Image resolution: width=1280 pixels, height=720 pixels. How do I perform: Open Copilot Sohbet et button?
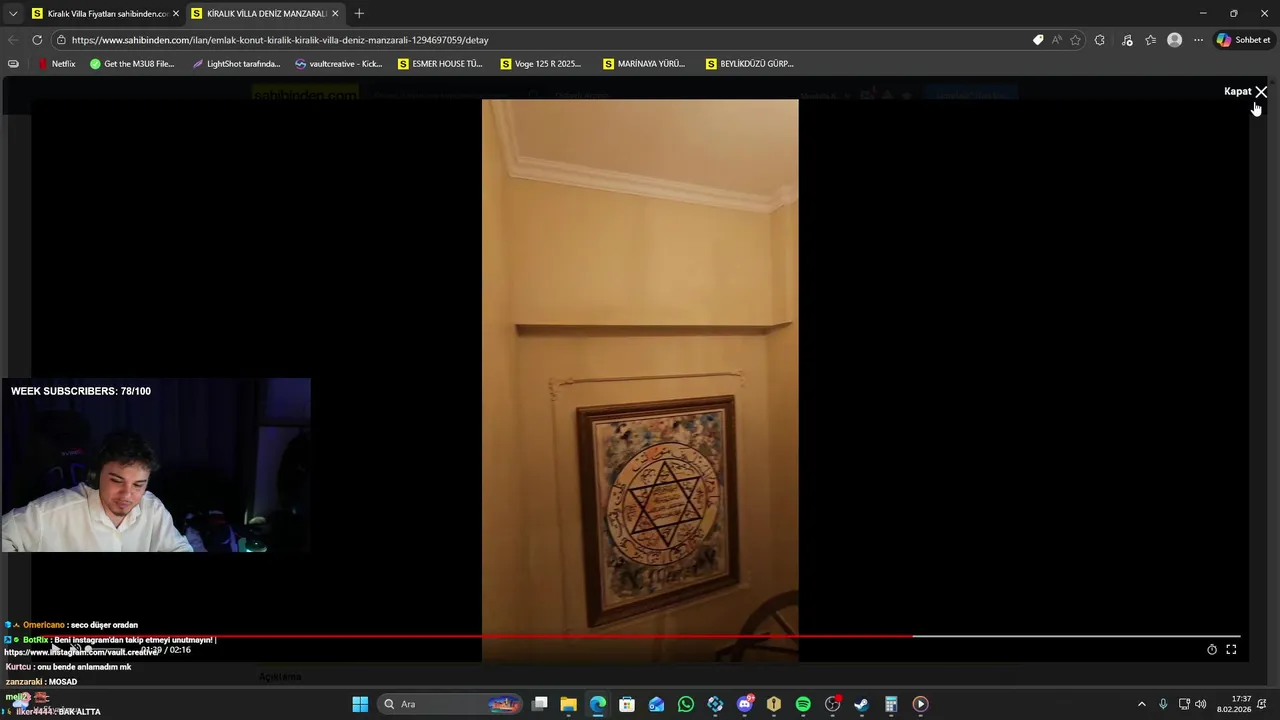point(1244,40)
